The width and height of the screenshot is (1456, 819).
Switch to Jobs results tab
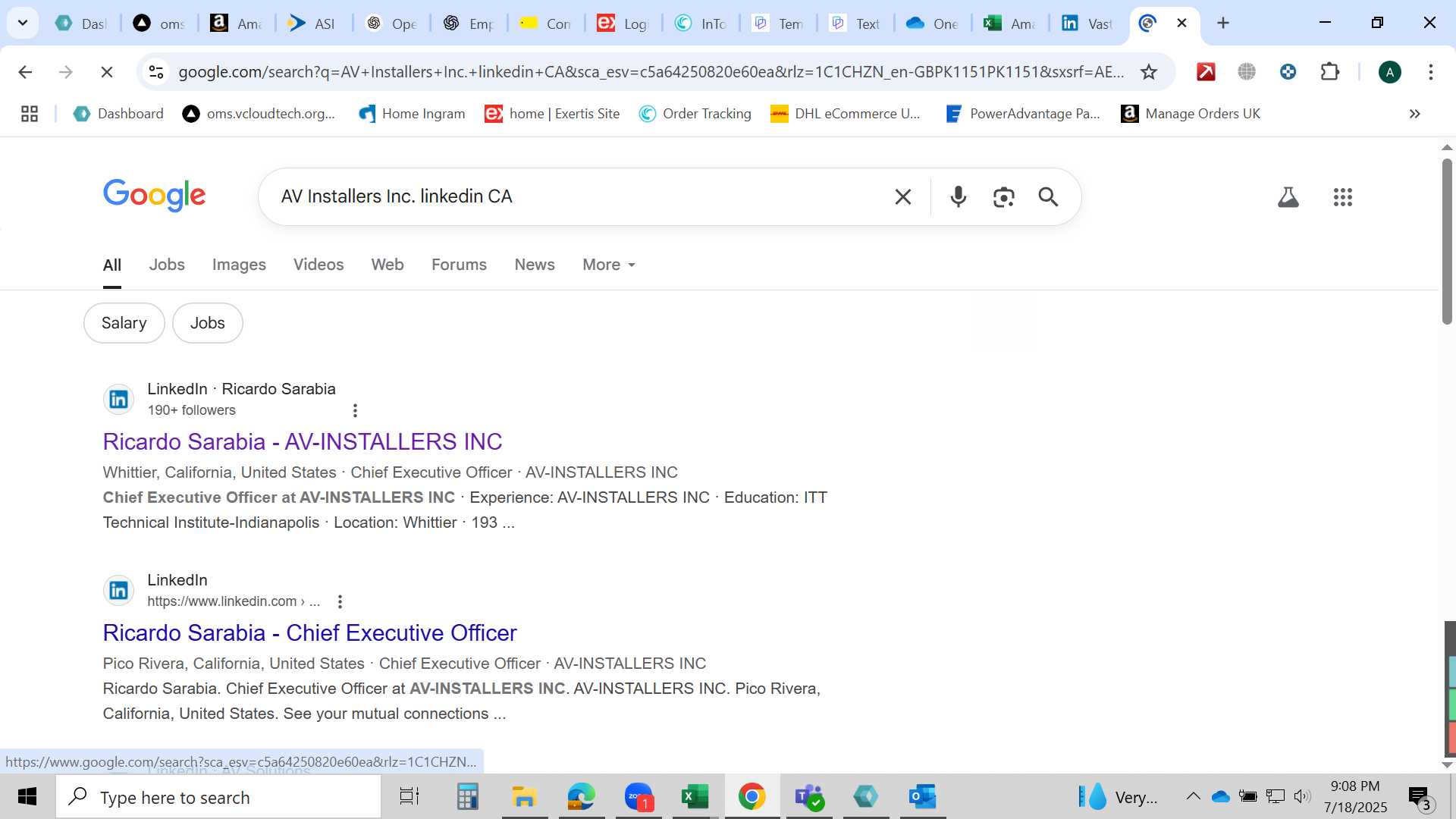pos(167,265)
